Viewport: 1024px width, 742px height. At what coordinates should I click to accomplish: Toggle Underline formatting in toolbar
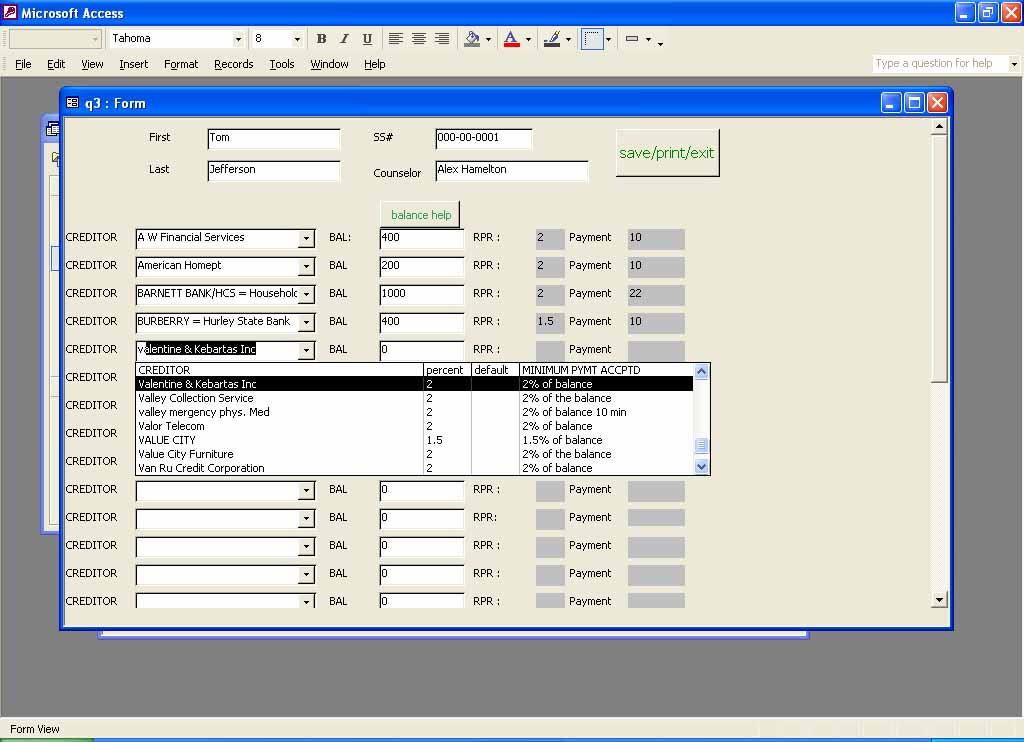point(367,39)
